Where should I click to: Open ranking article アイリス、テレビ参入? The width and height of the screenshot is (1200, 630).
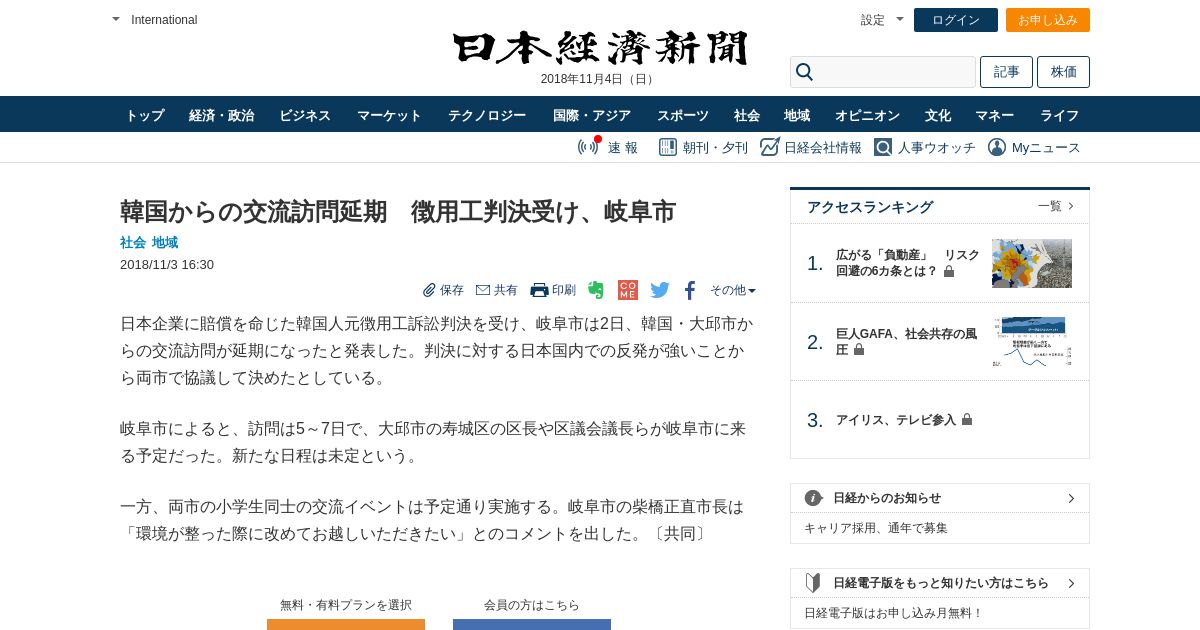point(896,420)
